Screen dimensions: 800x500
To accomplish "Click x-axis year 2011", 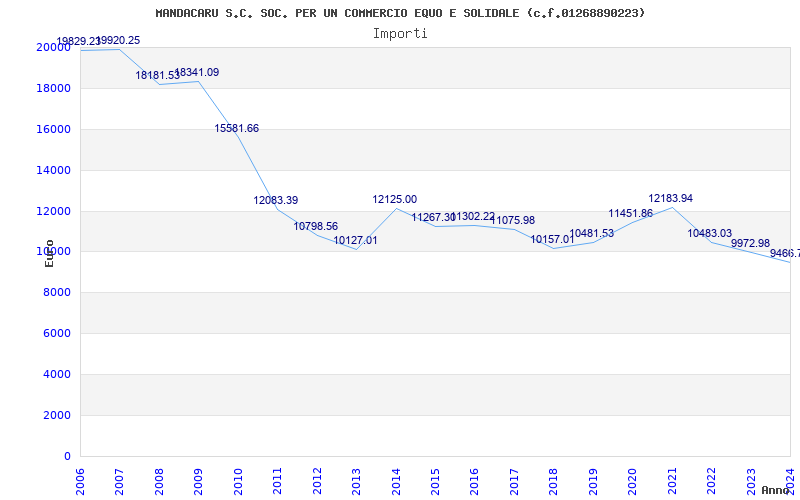I will pos(278,481).
